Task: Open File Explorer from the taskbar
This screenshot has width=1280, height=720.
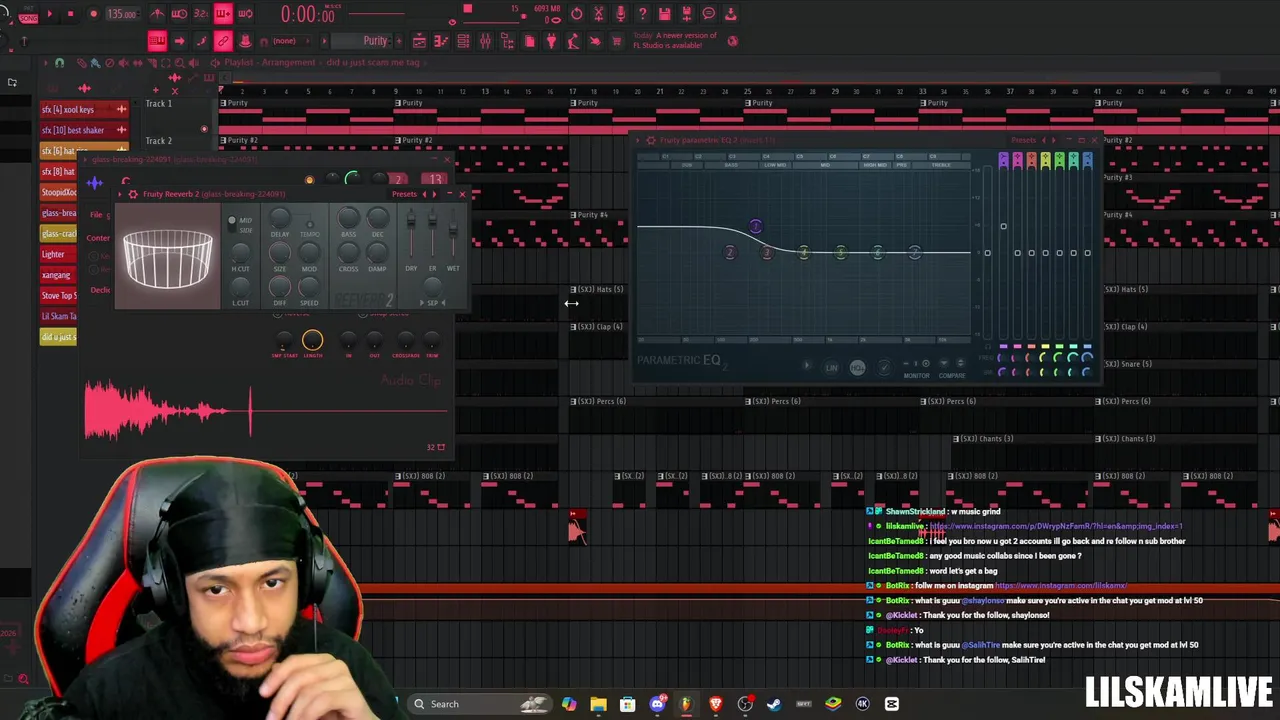Action: tap(598, 704)
